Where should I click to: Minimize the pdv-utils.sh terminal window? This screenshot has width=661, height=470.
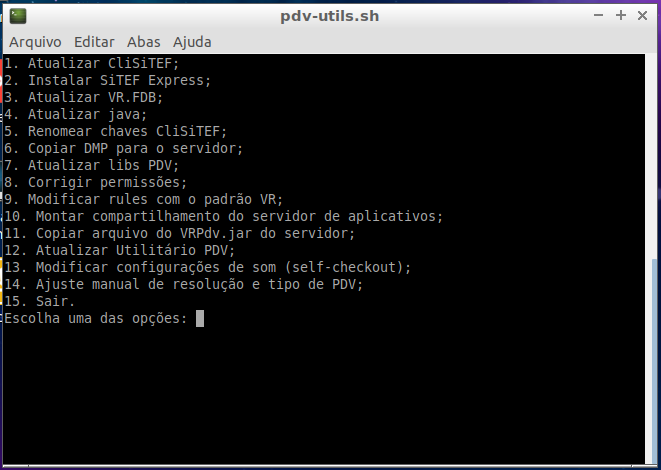tap(600, 16)
